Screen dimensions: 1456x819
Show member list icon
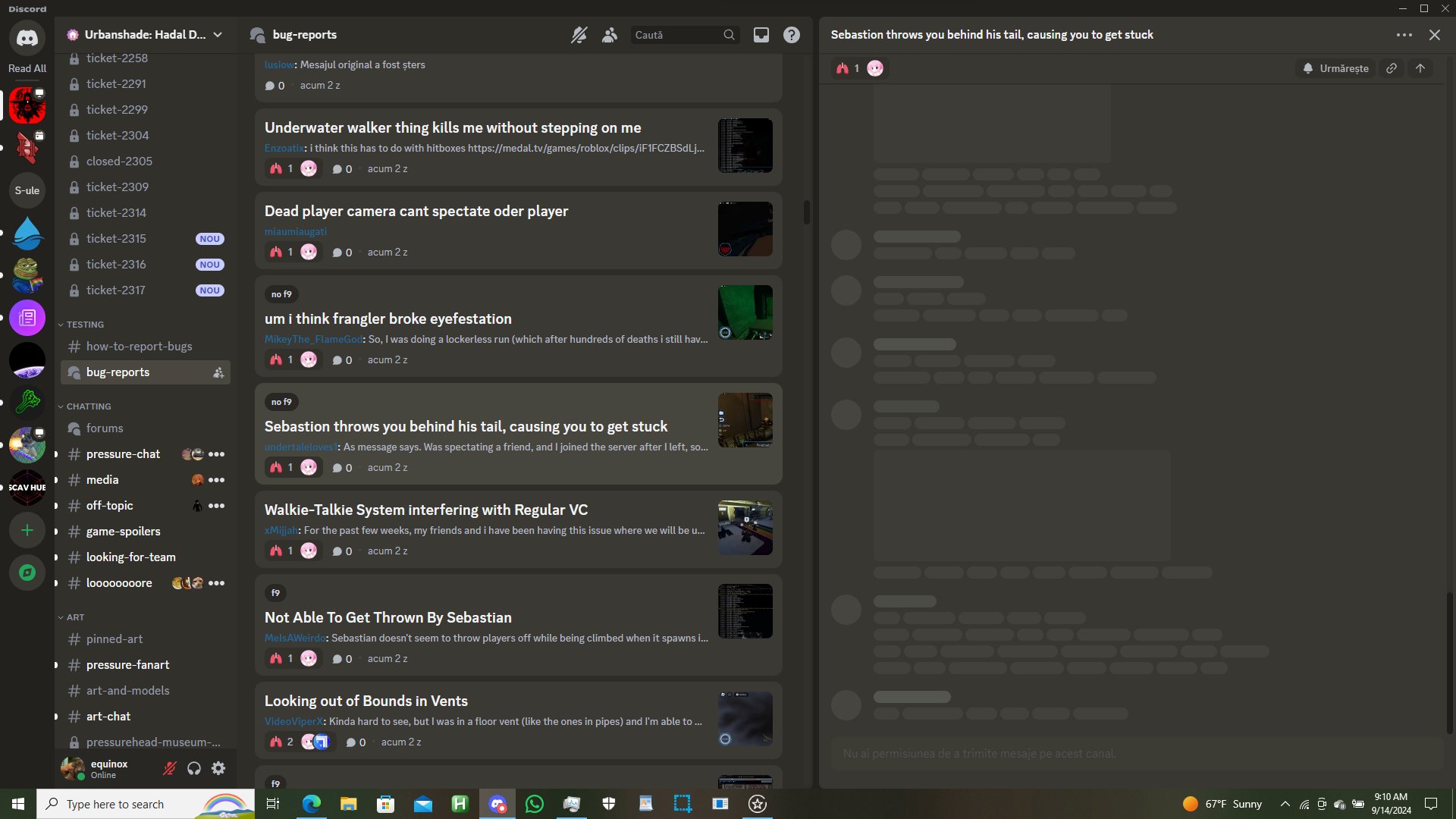click(x=609, y=35)
